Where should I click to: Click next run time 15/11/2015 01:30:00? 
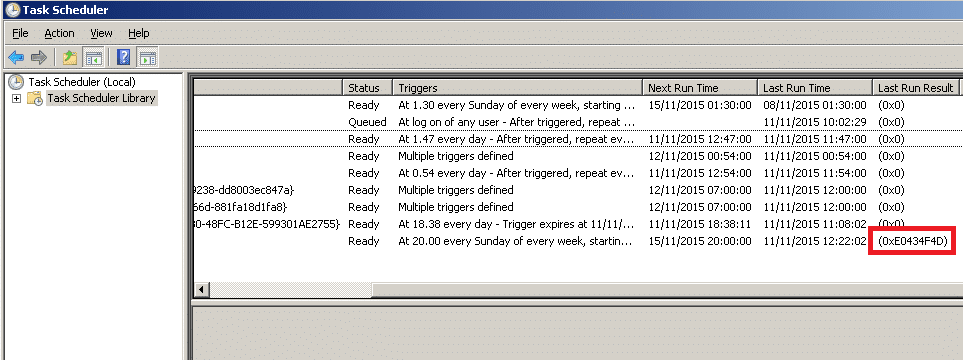click(700, 106)
